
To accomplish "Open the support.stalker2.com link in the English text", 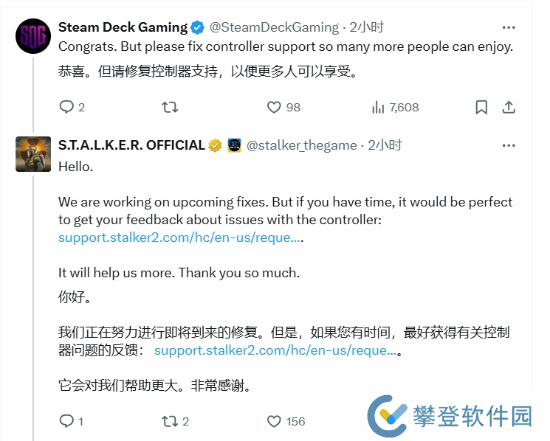I will (179, 238).
